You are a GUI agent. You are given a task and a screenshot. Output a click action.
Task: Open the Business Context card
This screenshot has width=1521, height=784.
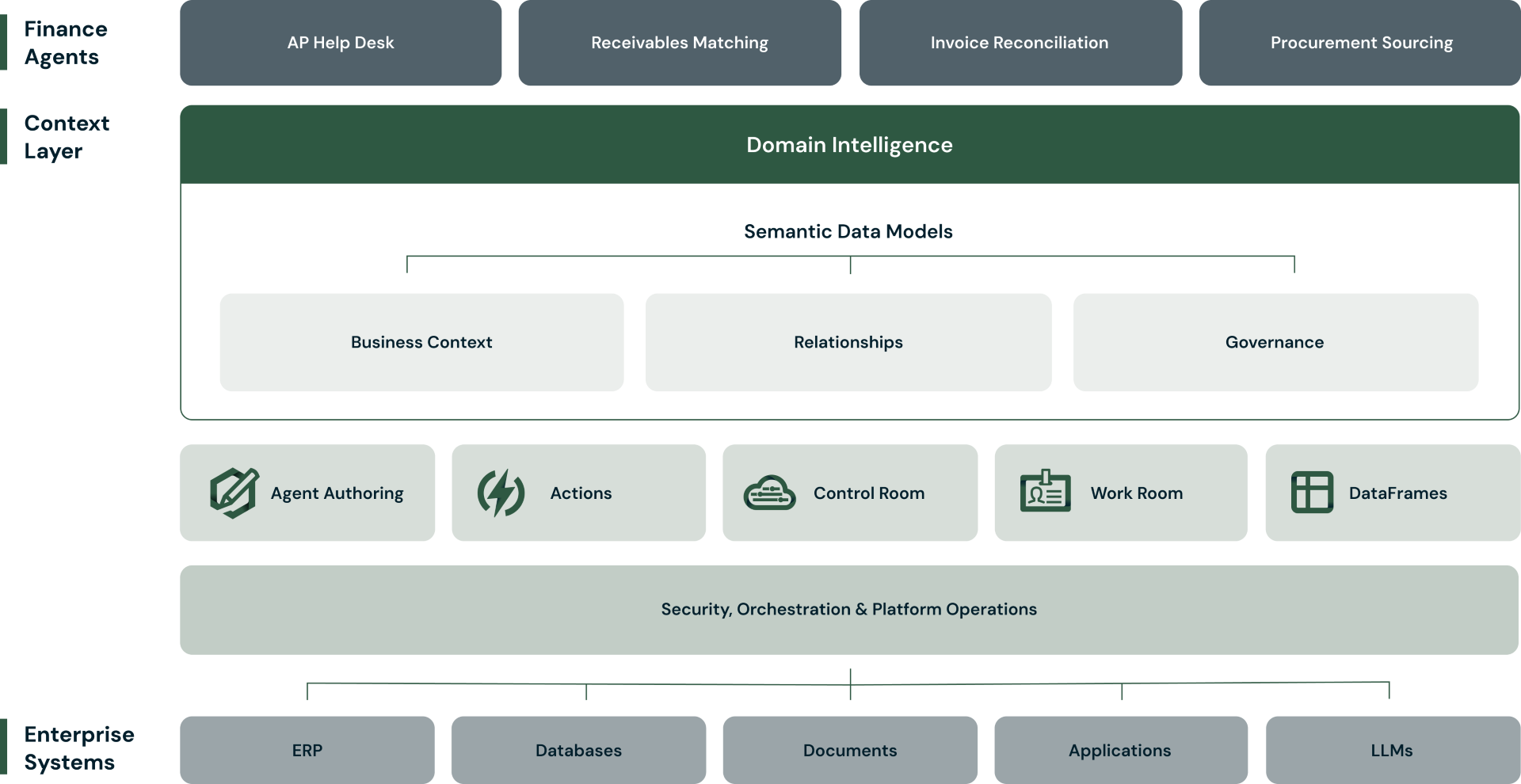pyautogui.click(x=421, y=342)
